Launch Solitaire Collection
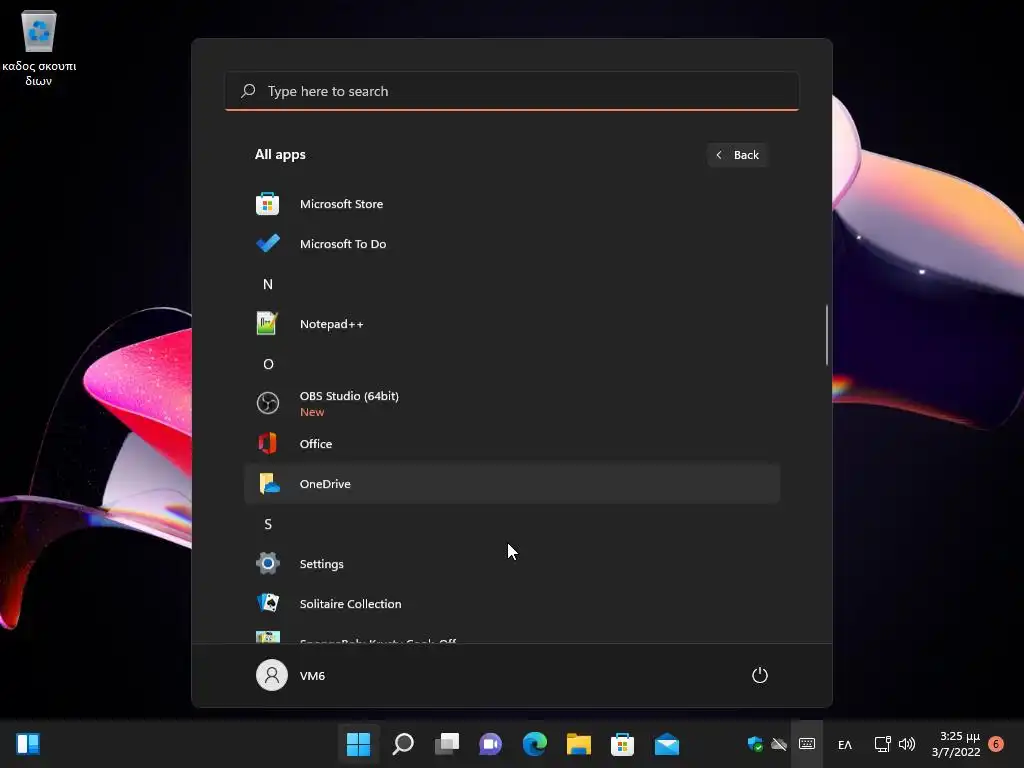1024x768 pixels. [512, 604]
